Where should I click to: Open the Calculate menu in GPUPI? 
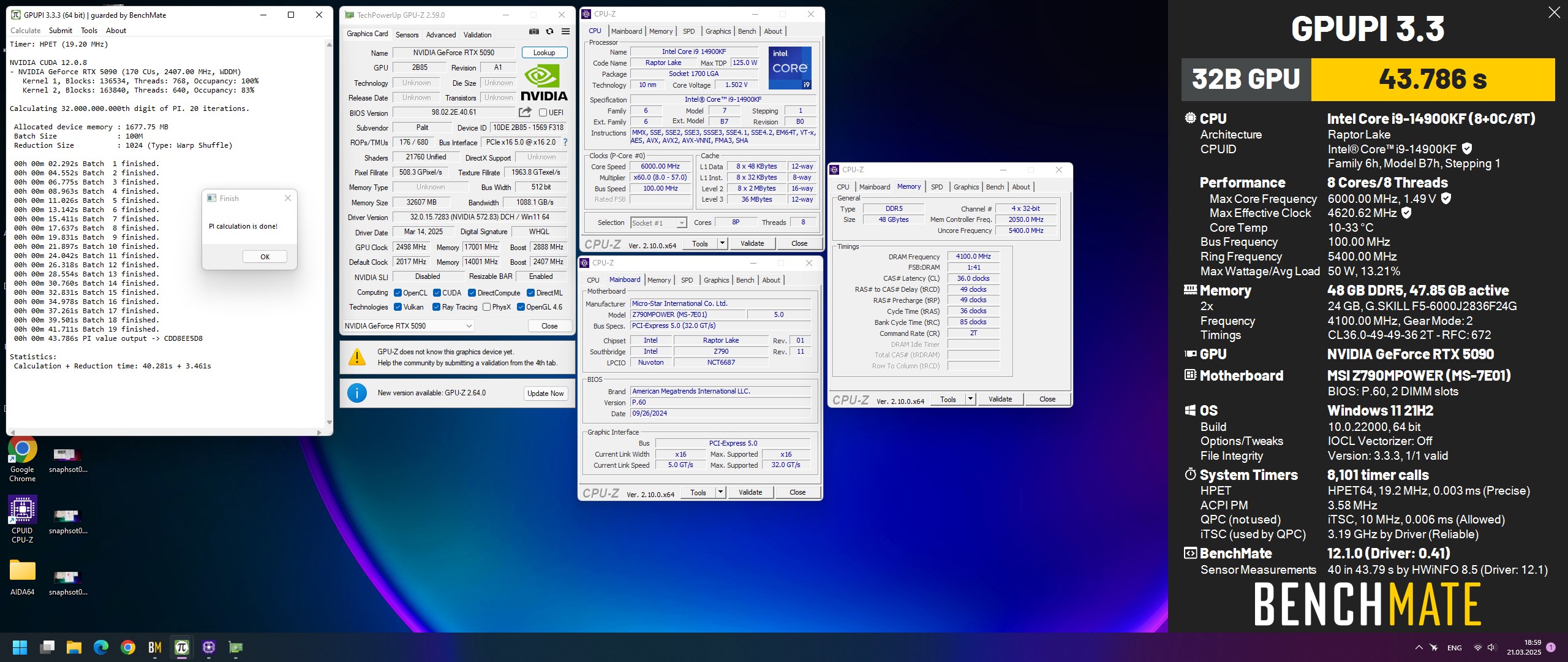[x=26, y=31]
